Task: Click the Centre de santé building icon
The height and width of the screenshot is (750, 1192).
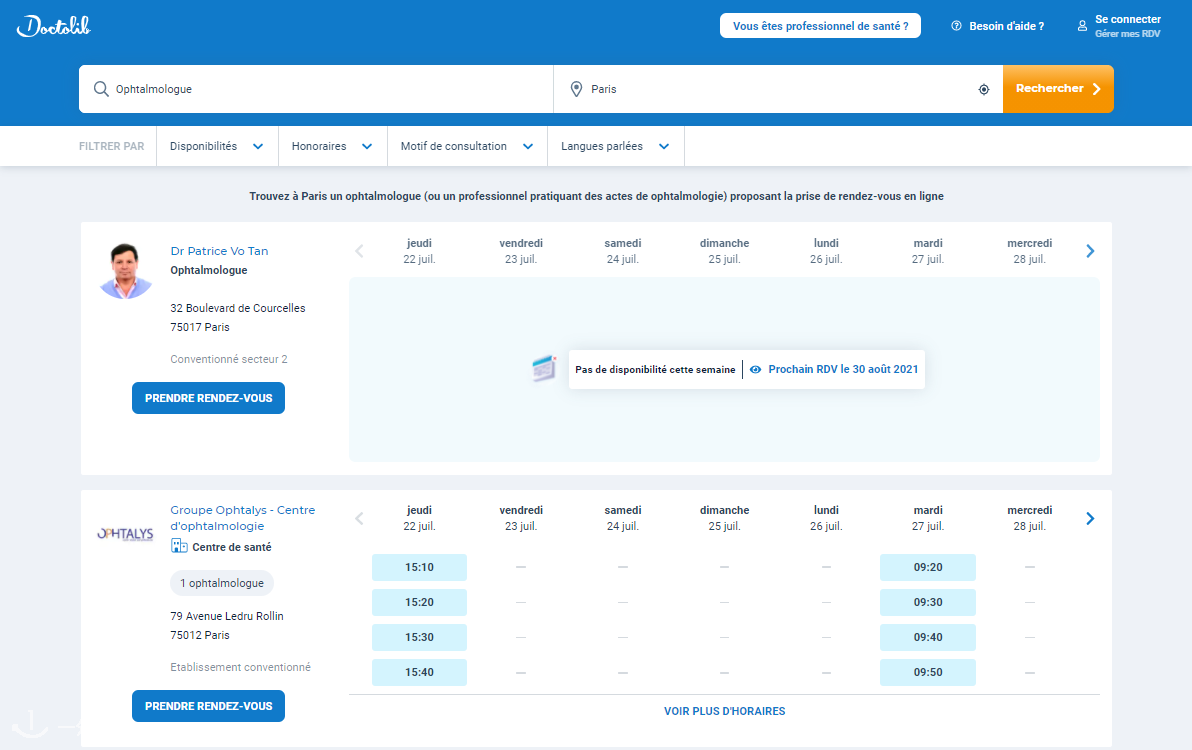Action: pyautogui.click(x=179, y=546)
